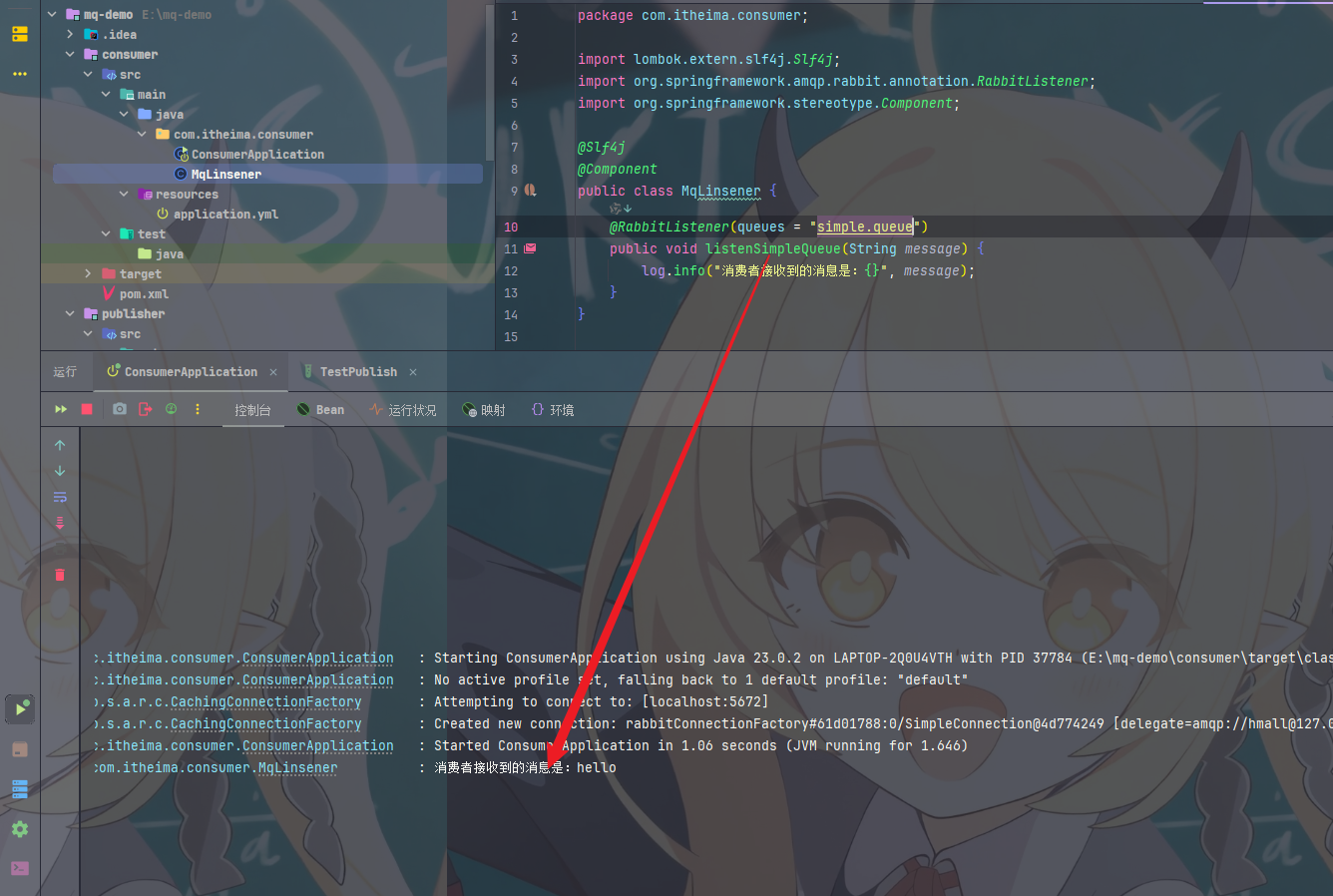The height and width of the screenshot is (896, 1333).
Task: Collapse the src folder under consumer
Action: pos(88,75)
